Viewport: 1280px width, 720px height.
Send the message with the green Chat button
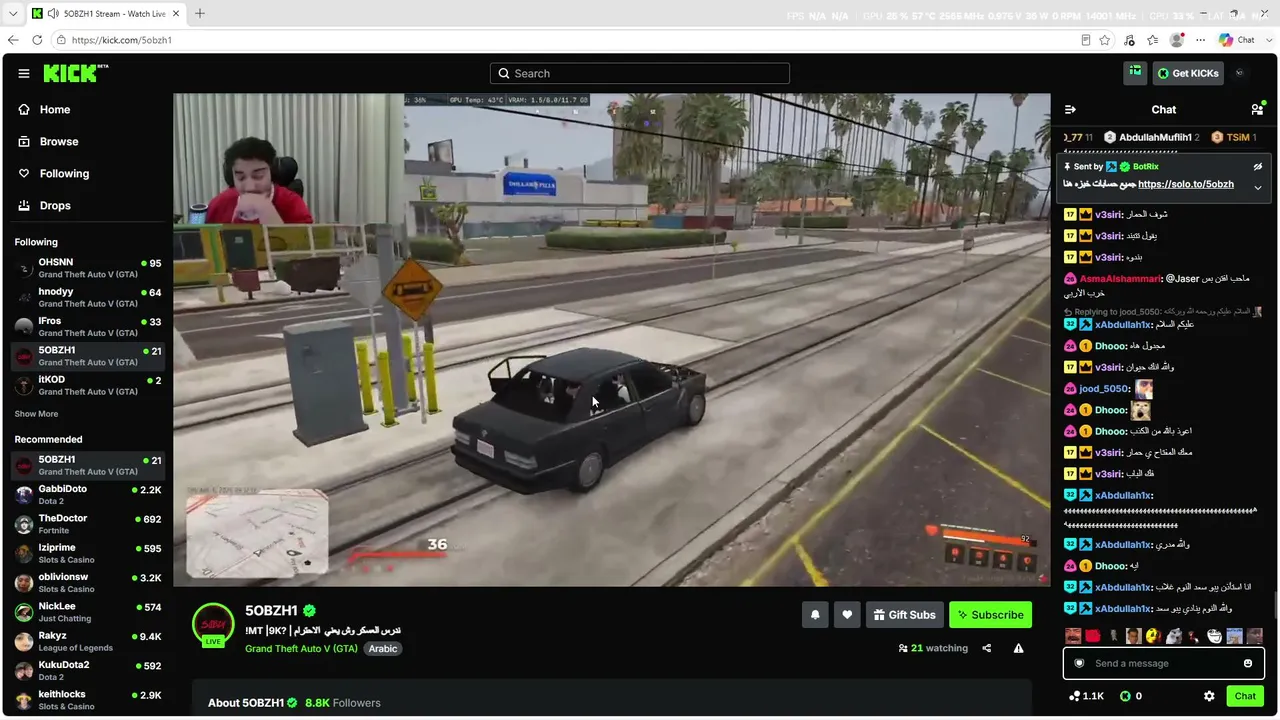[1245, 696]
